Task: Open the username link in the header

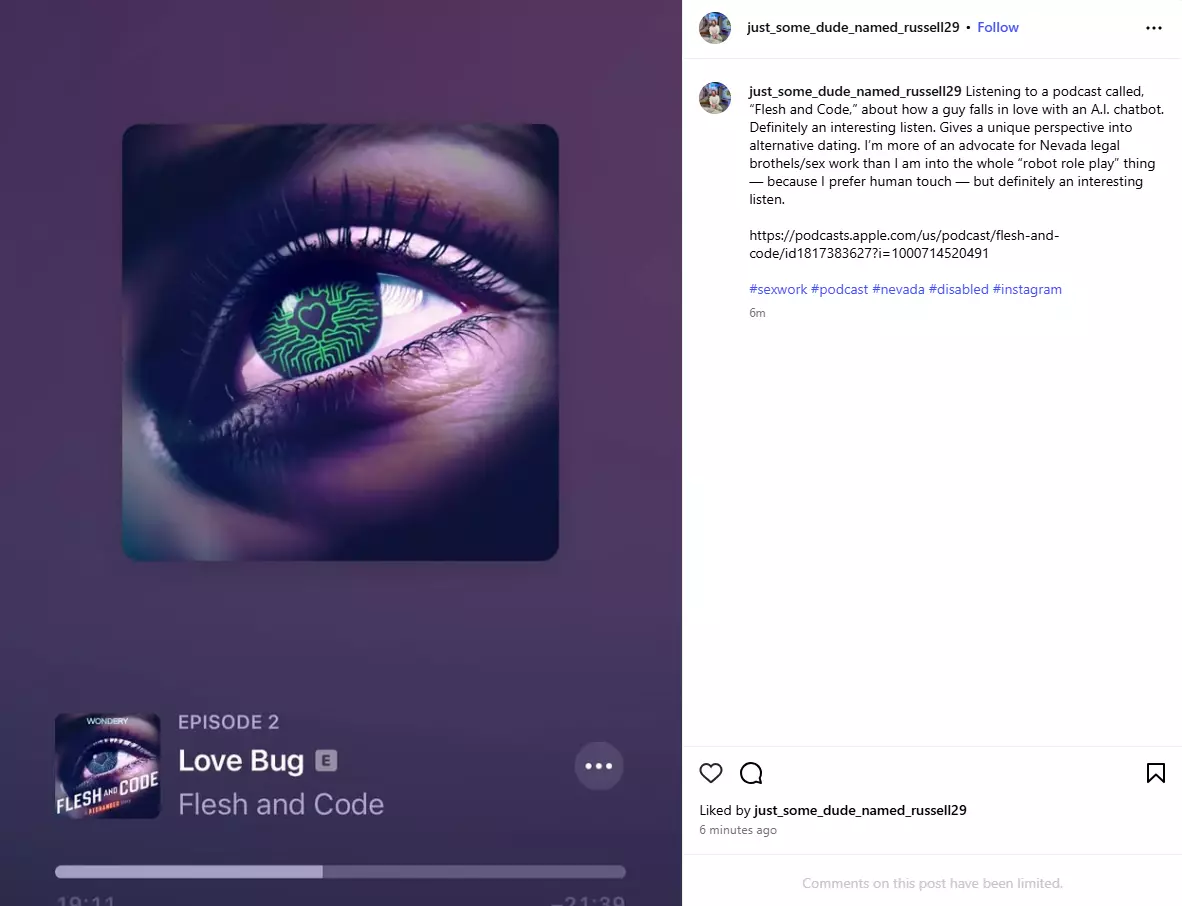Action: [x=853, y=27]
